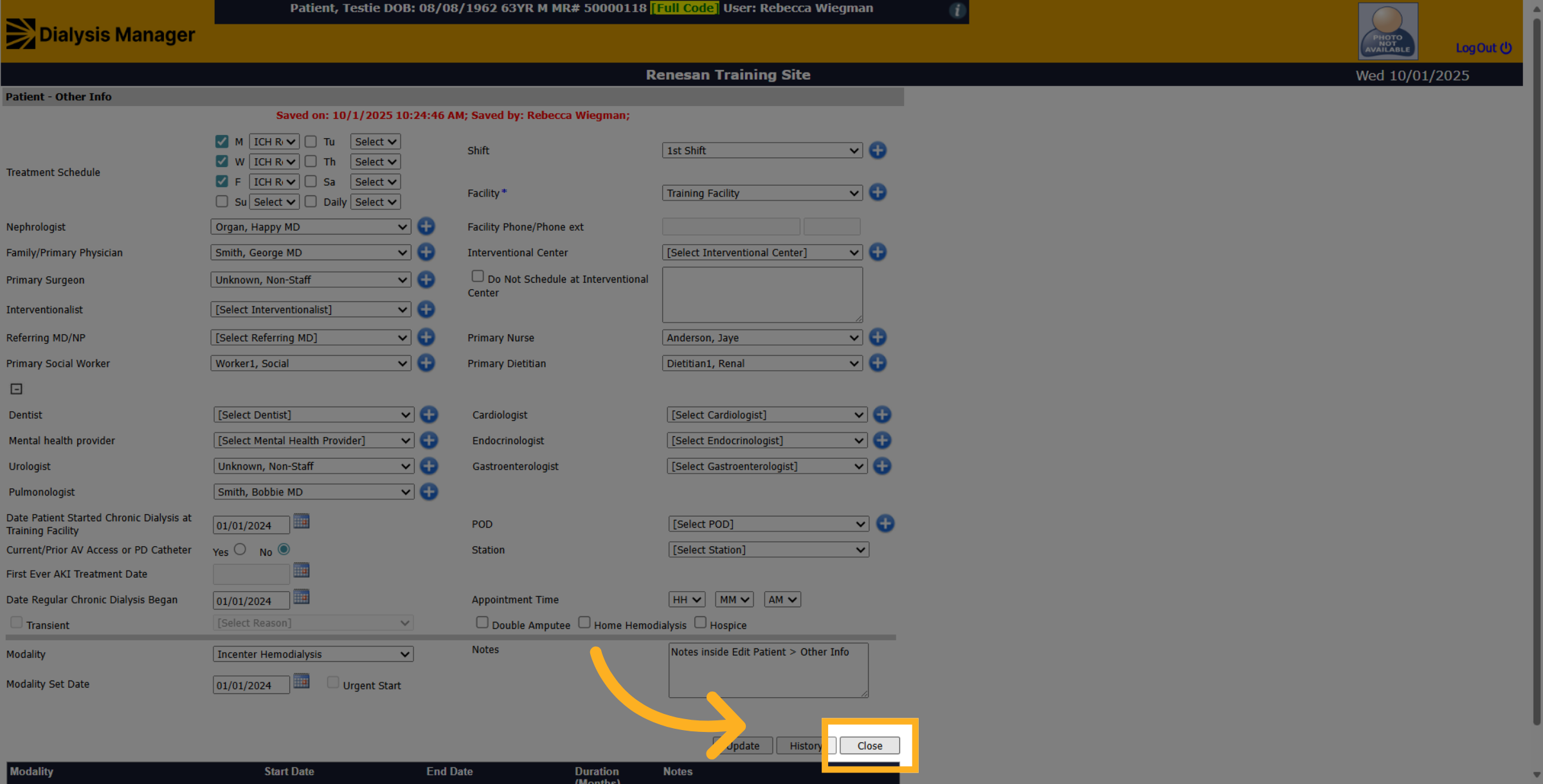1543x784 pixels.
Task: Check the Hospice checkbox
Action: click(701, 622)
